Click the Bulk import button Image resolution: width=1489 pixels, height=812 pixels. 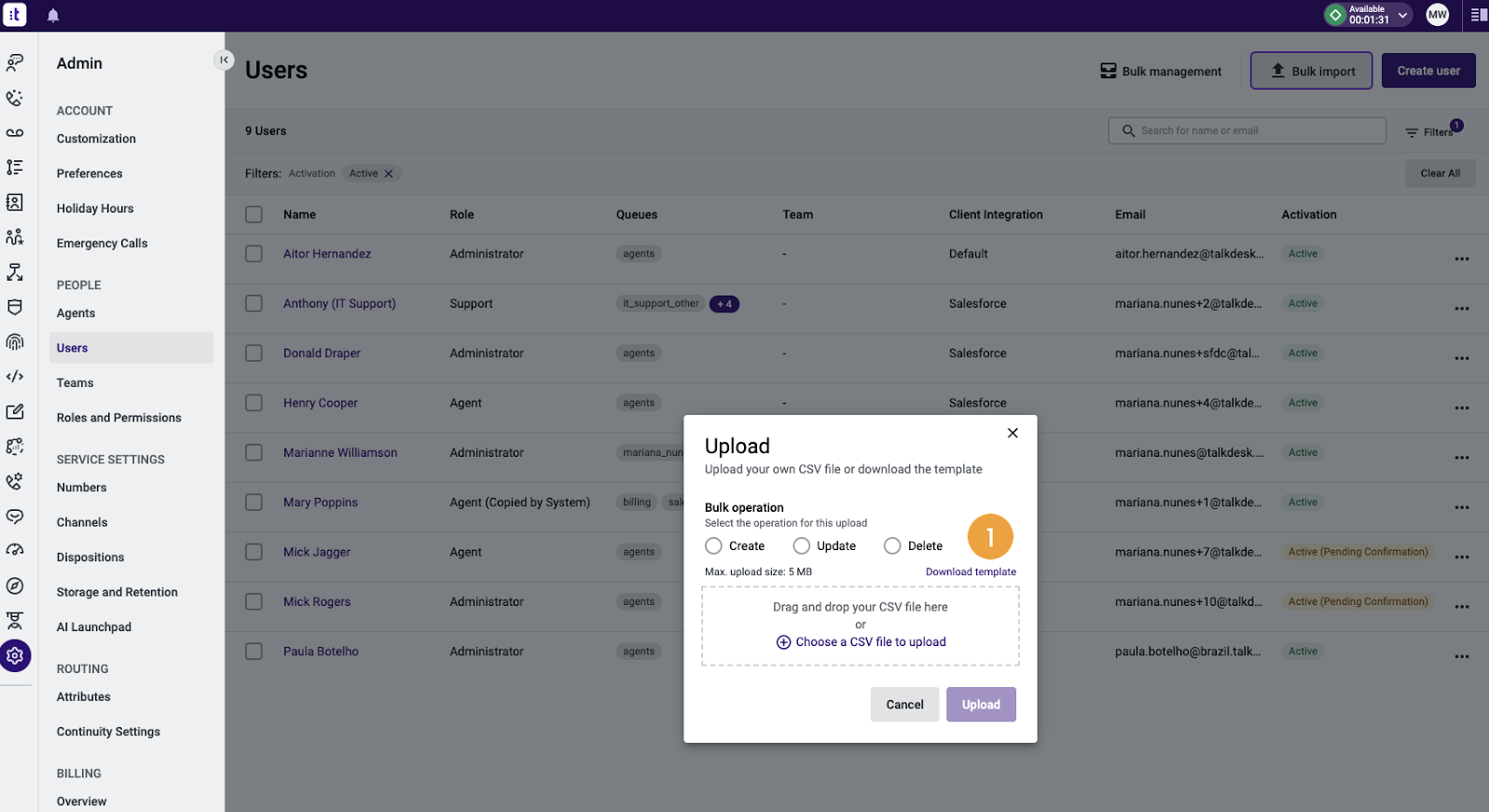click(1311, 71)
